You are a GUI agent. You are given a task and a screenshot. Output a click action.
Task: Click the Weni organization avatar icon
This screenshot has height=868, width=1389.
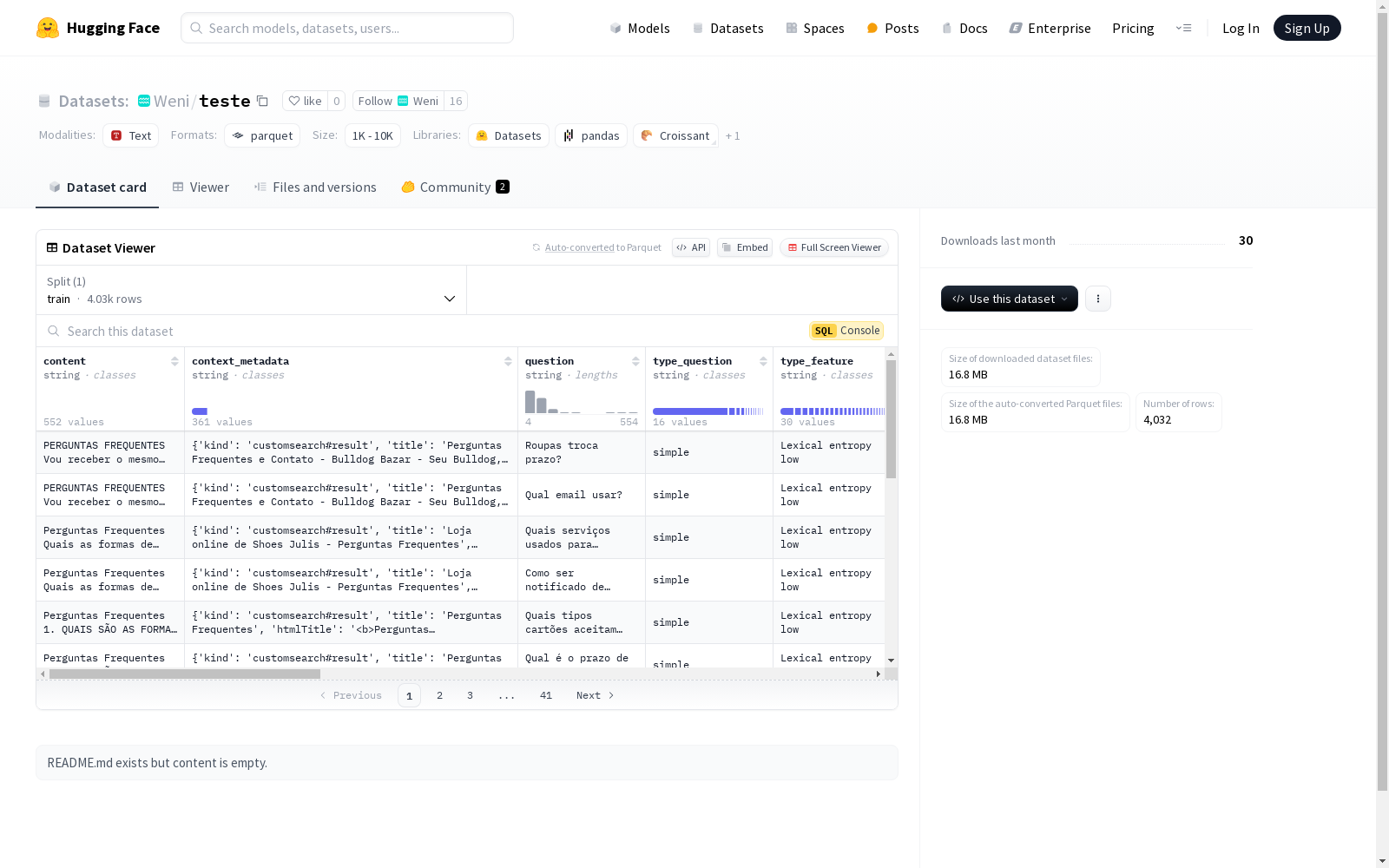pos(144,101)
